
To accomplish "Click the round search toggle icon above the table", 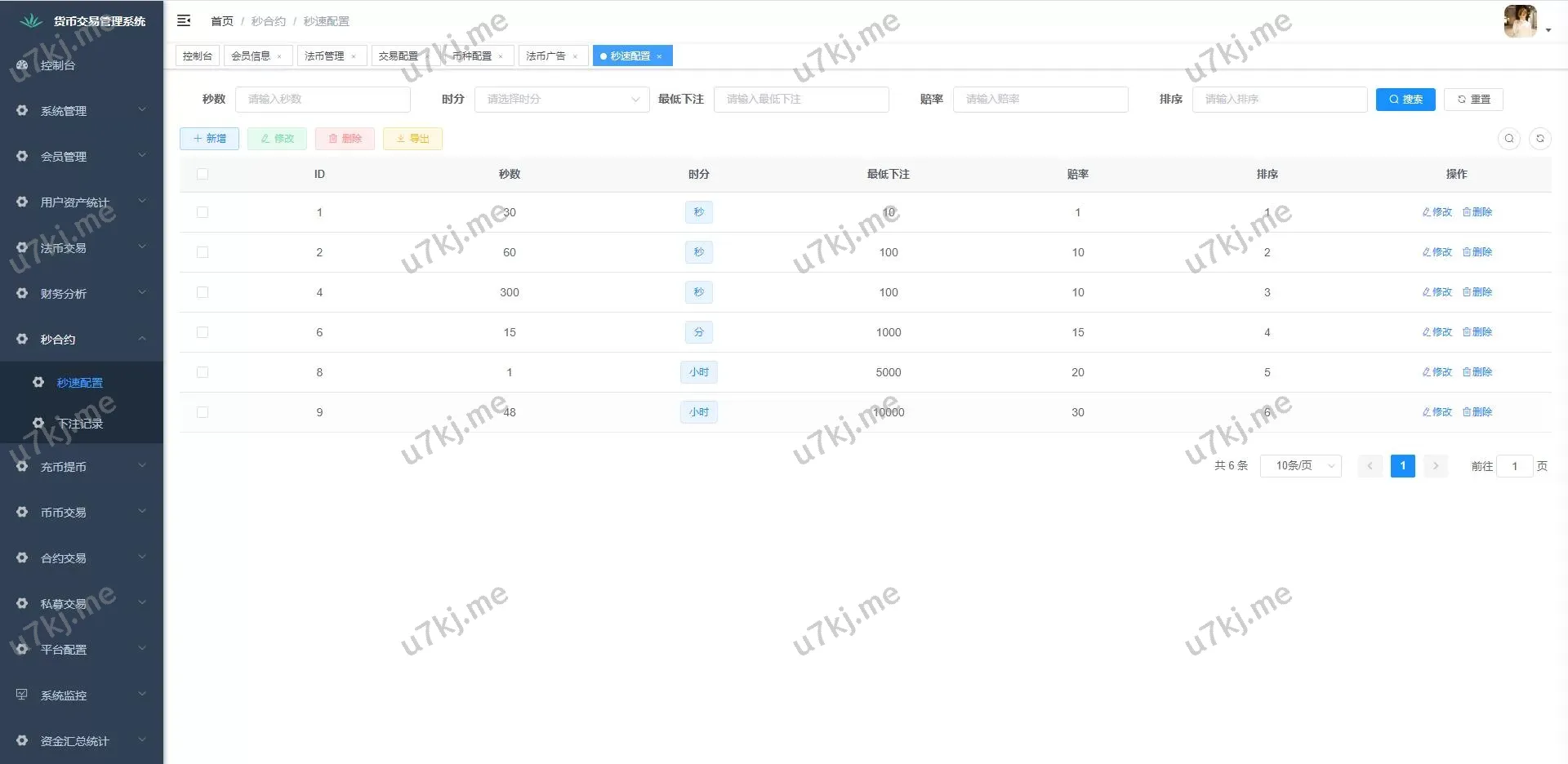I will point(1508,139).
